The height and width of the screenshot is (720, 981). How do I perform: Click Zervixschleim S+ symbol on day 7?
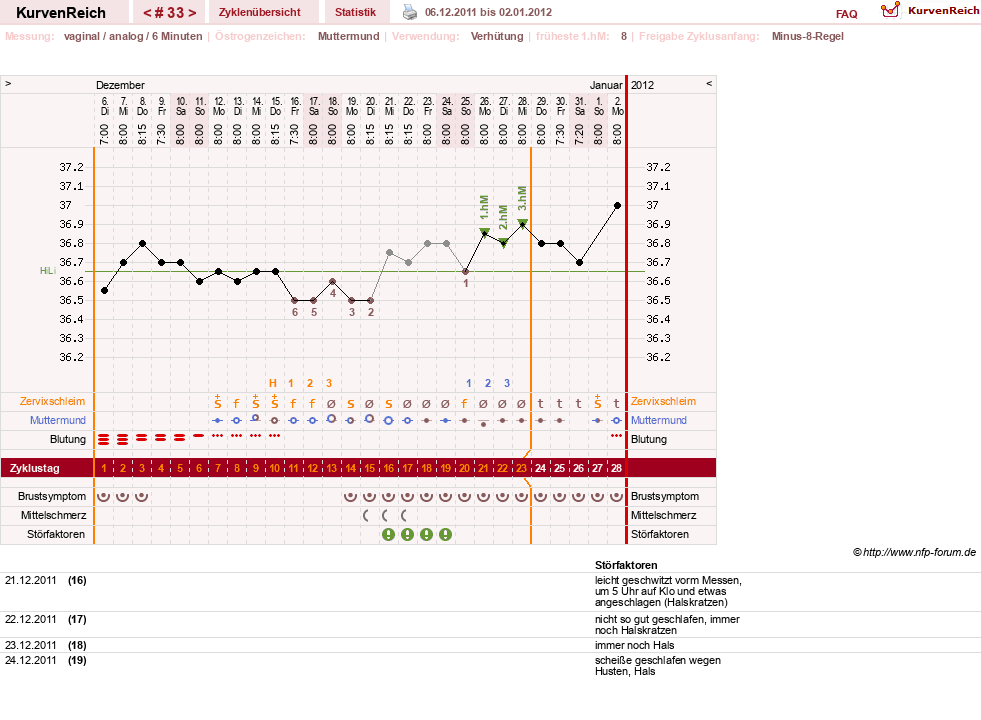click(218, 402)
